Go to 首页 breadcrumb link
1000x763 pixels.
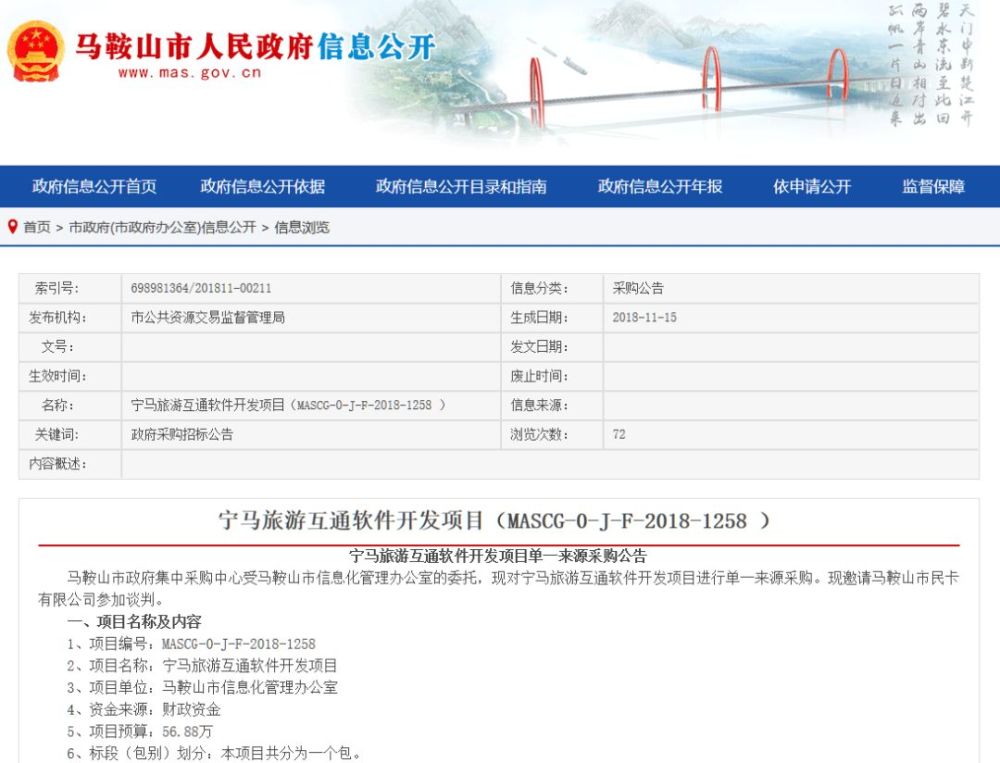click(37, 227)
